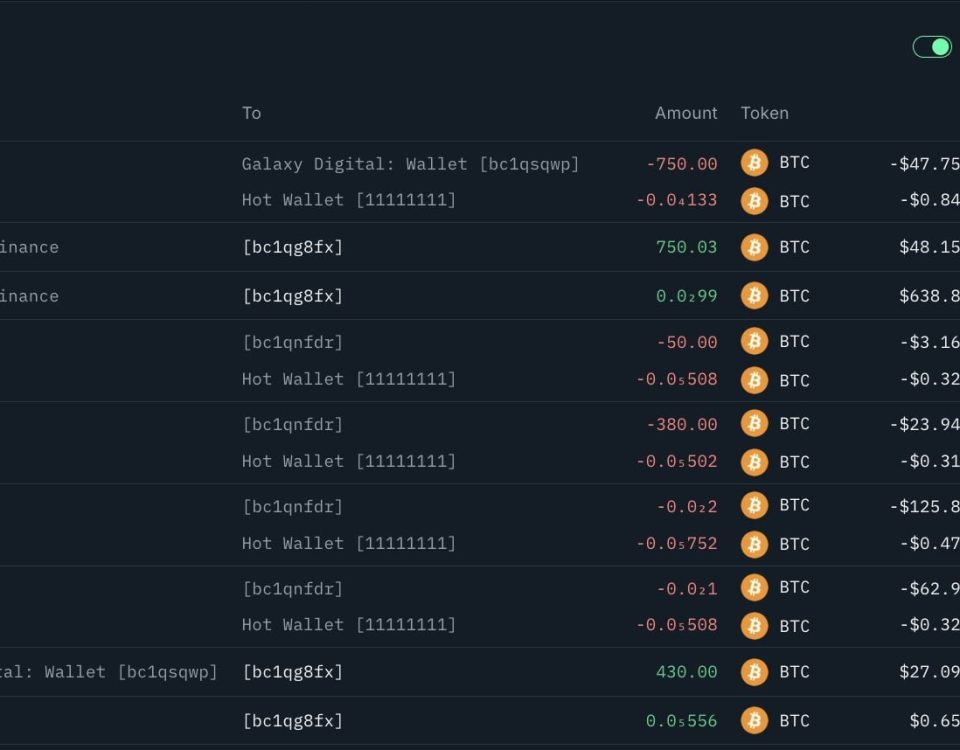Click the USD value $48.15
This screenshot has height=750, width=960.
929,247
